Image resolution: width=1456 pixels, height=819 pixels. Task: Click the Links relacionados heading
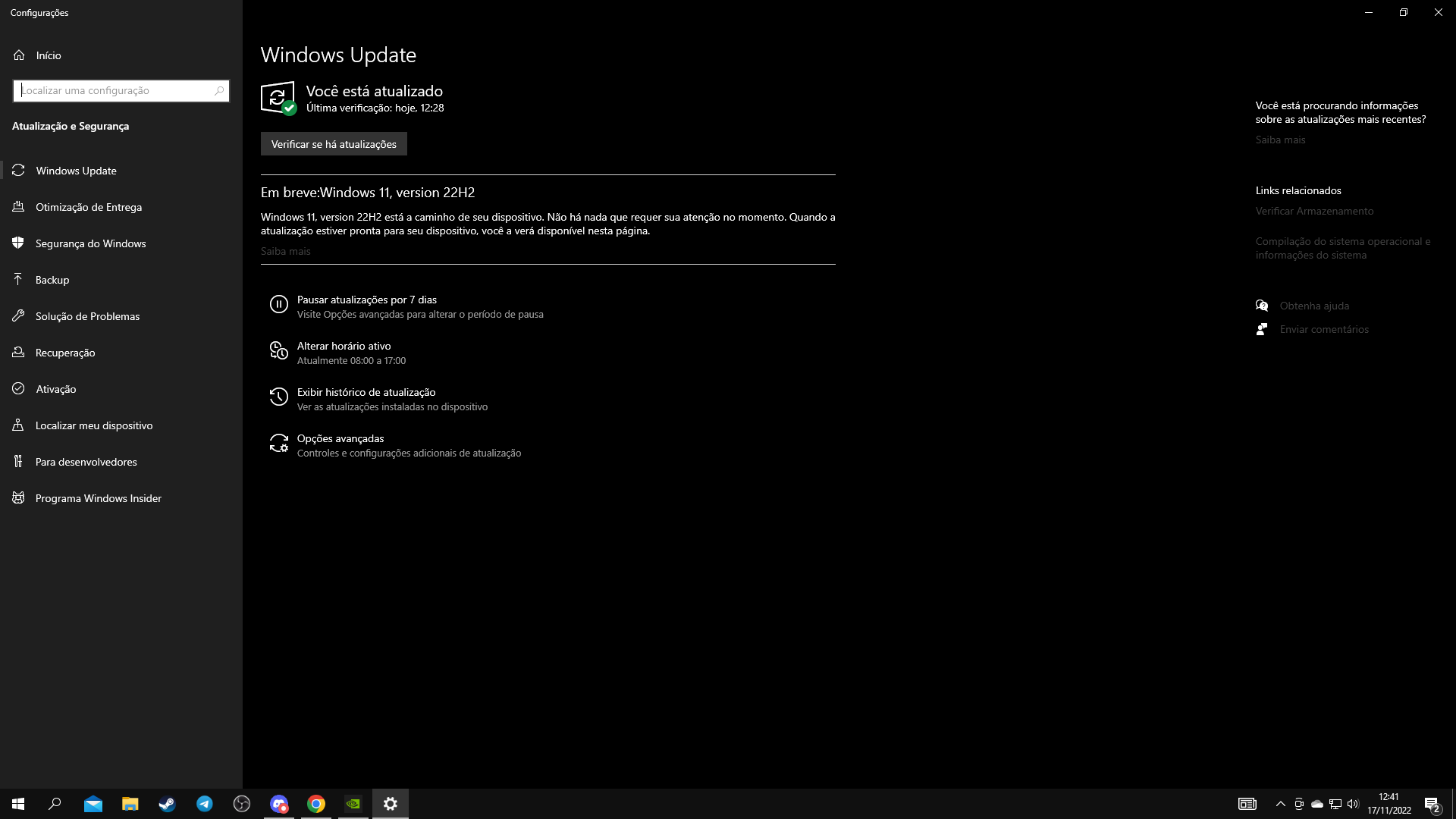(x=1298, y=190)
